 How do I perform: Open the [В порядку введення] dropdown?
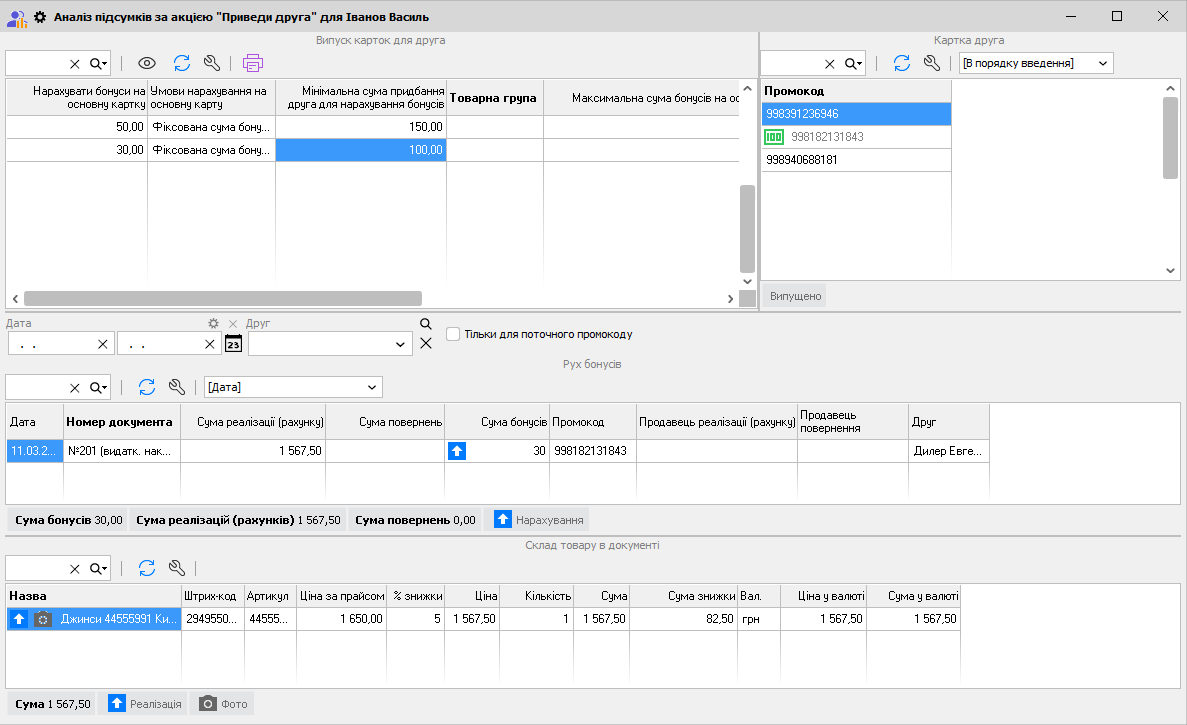(1103, 63)
